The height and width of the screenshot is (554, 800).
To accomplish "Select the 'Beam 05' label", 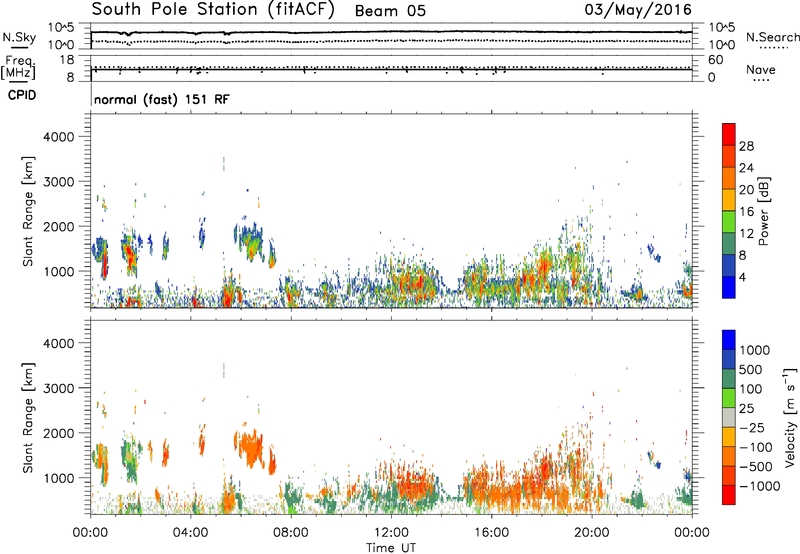I will 390,11.
